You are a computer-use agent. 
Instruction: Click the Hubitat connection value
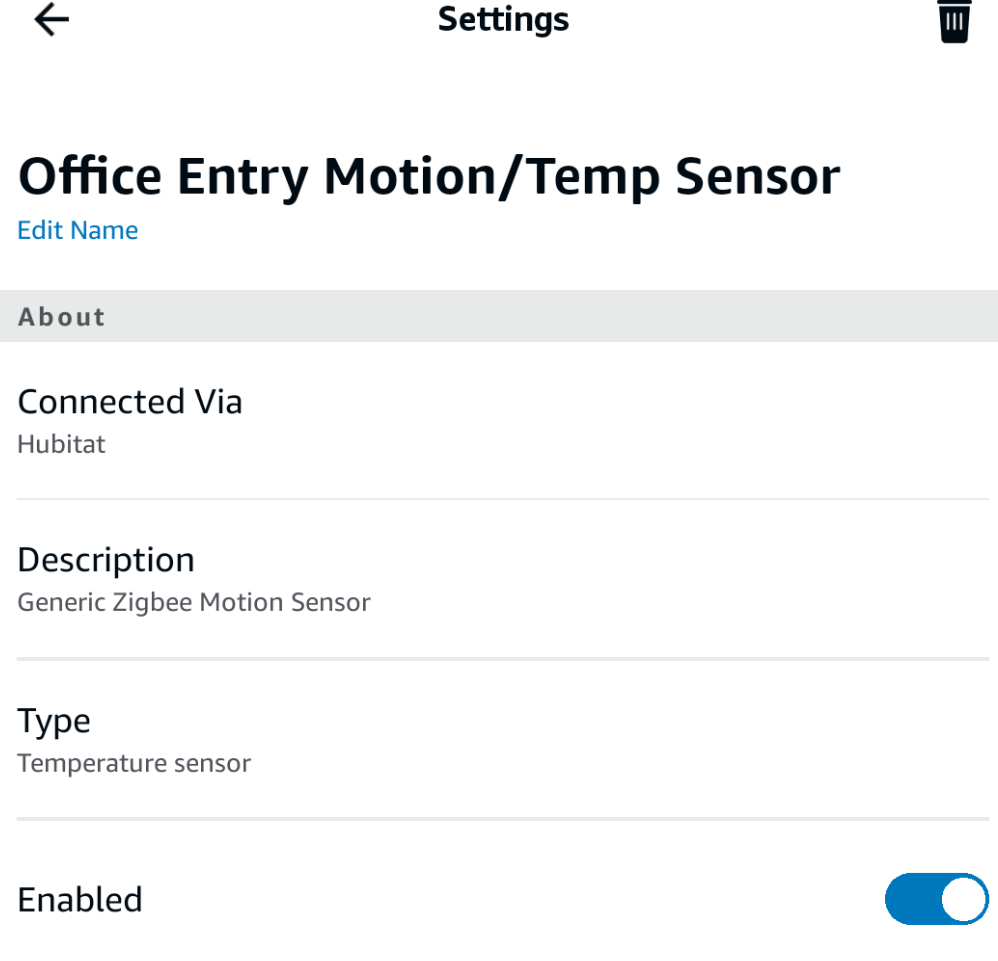coord(62,444)
